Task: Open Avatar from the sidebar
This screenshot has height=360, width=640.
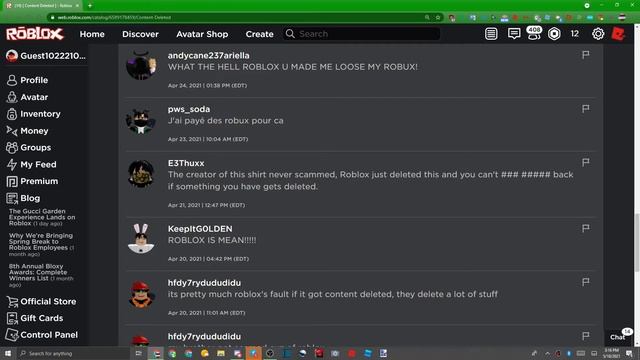Action: pyautogui.click(x=27, y=97)
